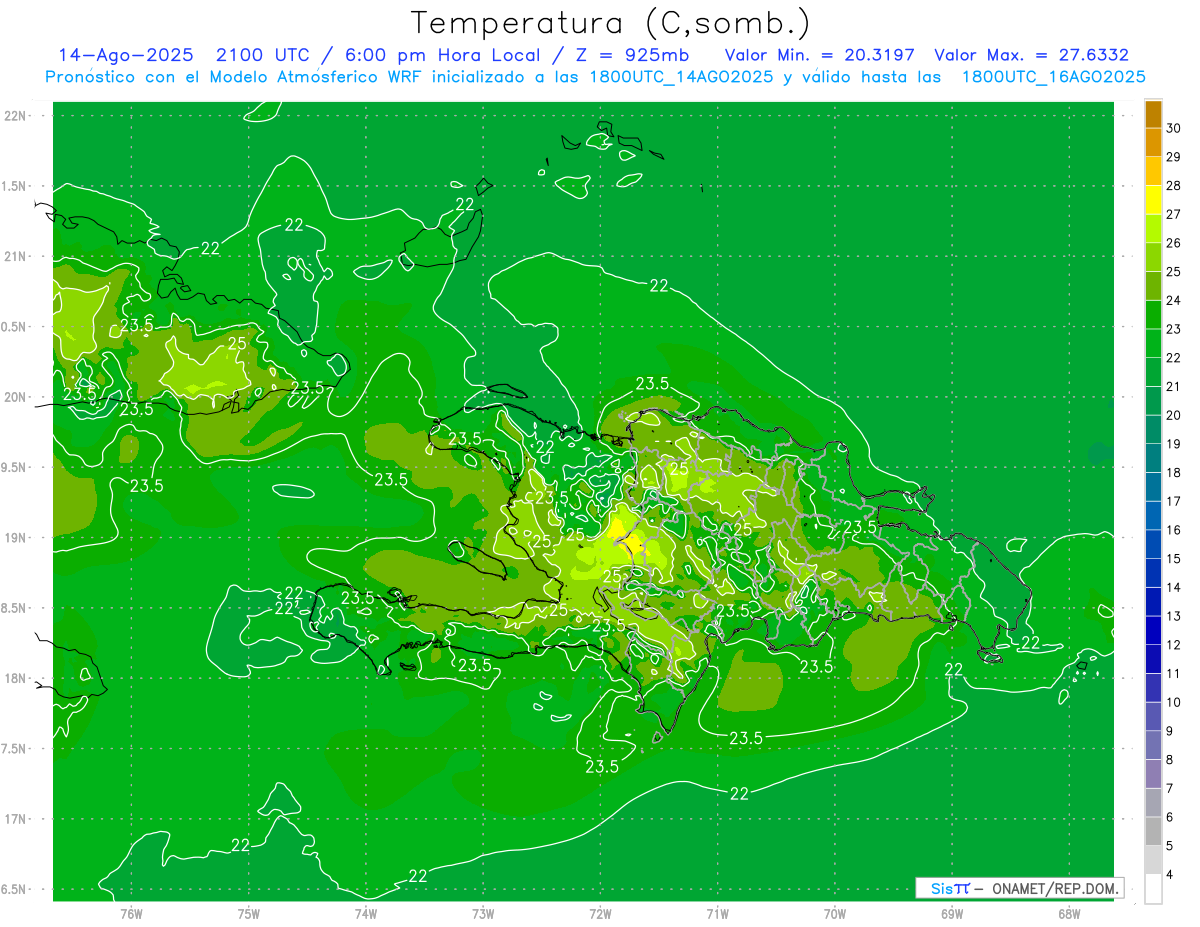Click the legend label '6'
The height and width of the screenshot is (927, 1200).
click(1171, 817)
